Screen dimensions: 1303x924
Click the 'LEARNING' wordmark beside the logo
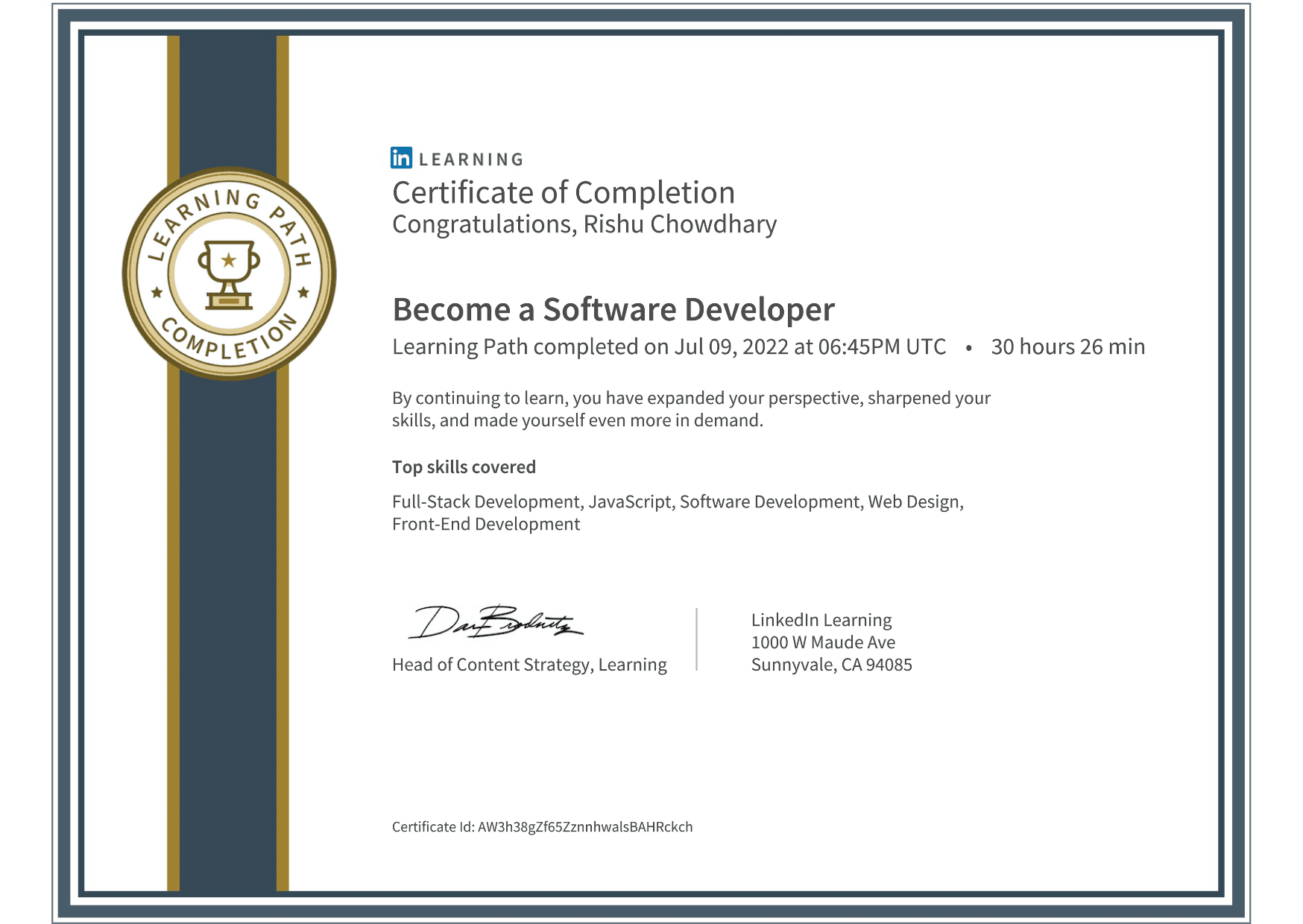click(471, 159)
